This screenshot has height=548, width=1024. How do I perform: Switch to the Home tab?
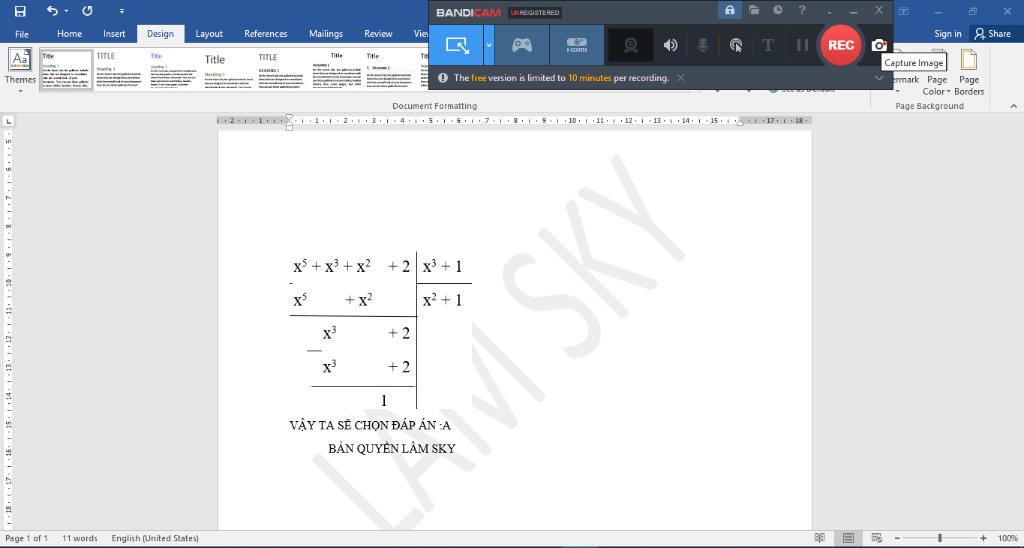[x=69, y=34]
